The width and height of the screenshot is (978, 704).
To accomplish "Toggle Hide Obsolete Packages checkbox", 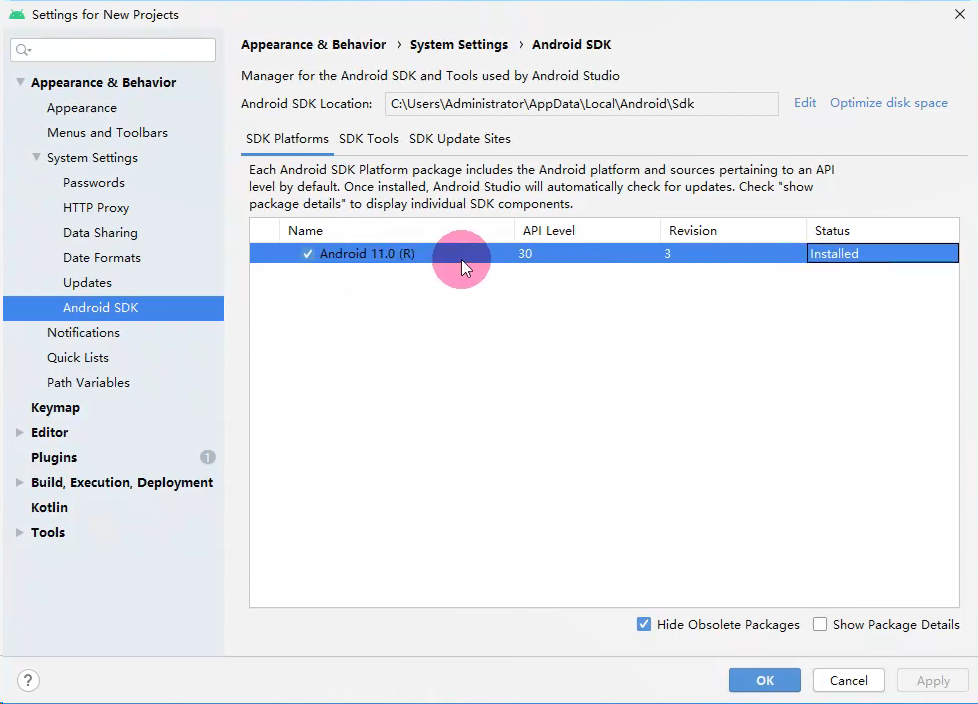I will 644,624.
